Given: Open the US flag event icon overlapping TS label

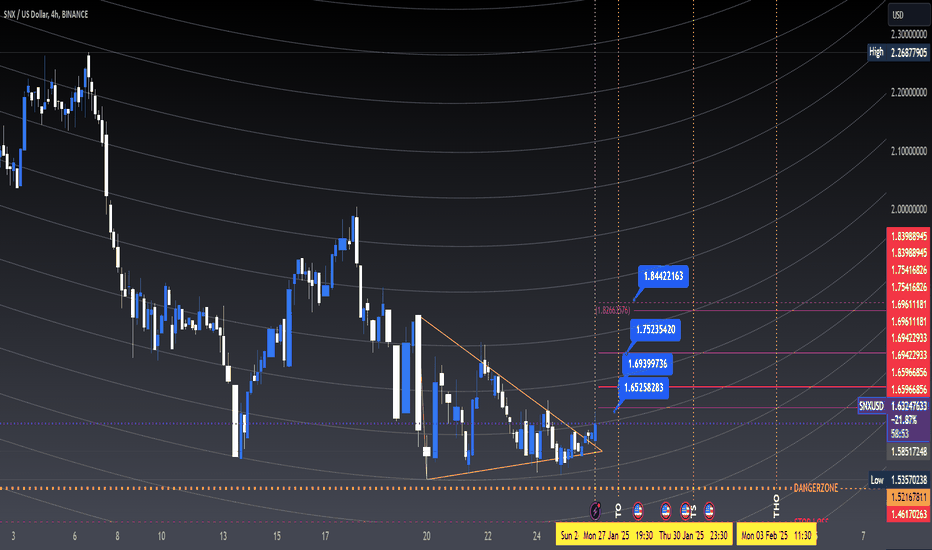Looking at the screenshot, I should [x=685, y=510].
